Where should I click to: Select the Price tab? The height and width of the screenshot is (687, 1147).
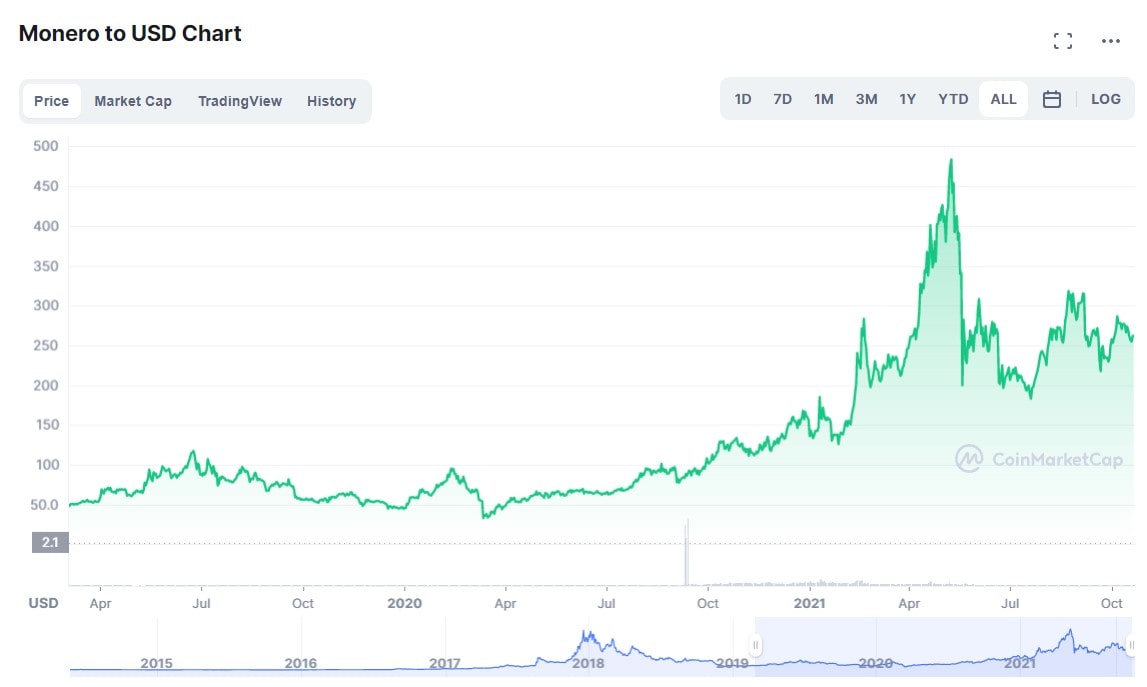click(x=51, y=100)
